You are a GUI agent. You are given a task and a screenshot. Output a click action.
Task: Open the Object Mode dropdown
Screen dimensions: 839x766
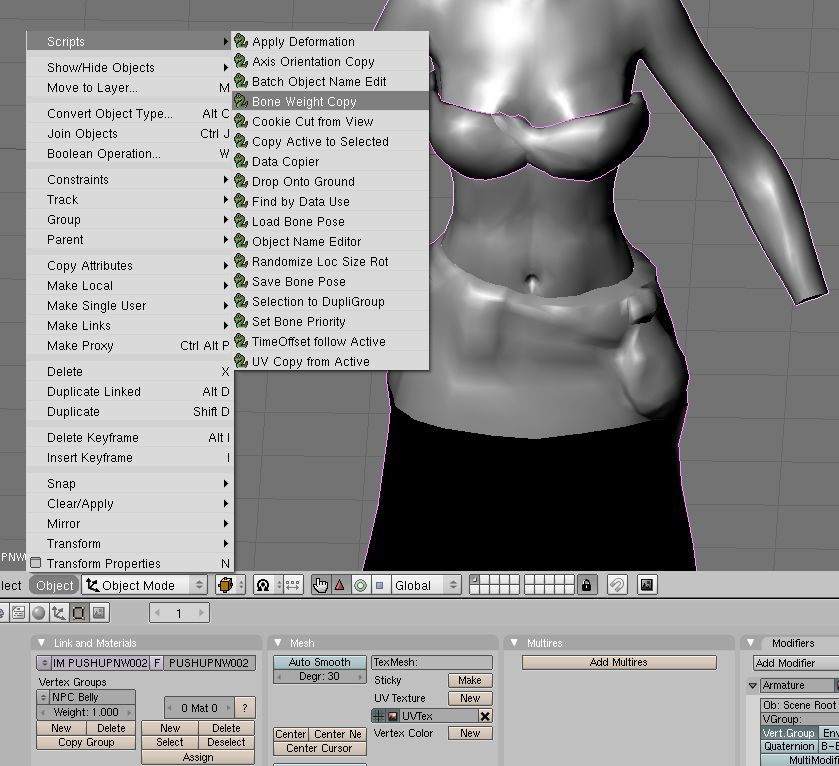[145, 585]
